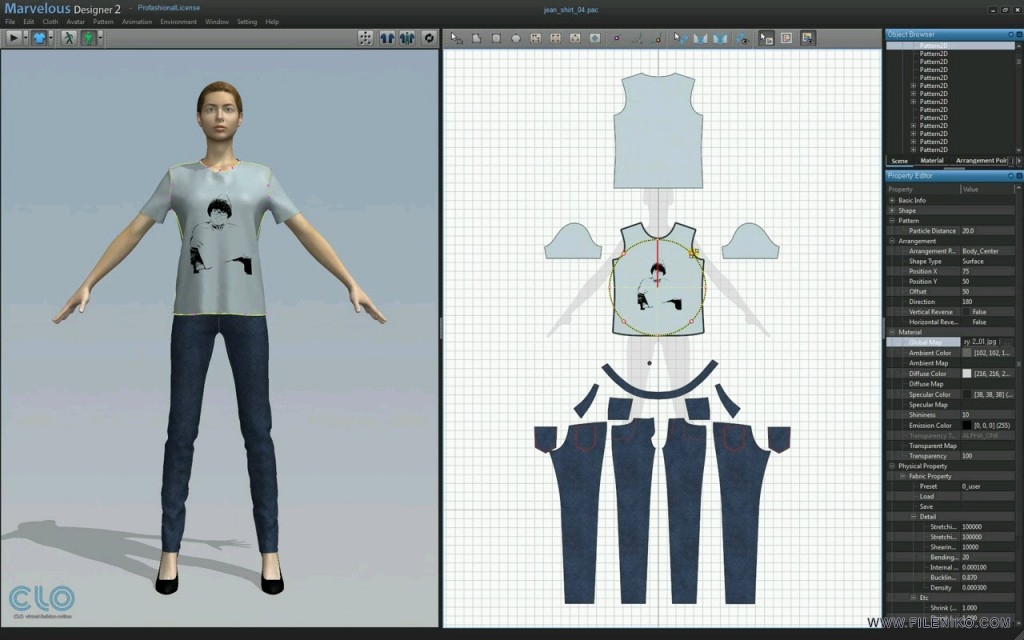Open the Animation menu
1024x640 pixels.
pos(137,22)
